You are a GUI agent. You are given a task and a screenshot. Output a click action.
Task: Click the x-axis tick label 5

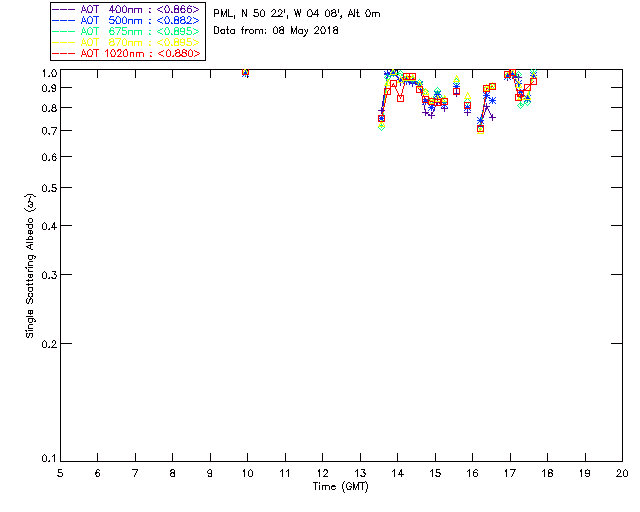click(x=60, y=472)
